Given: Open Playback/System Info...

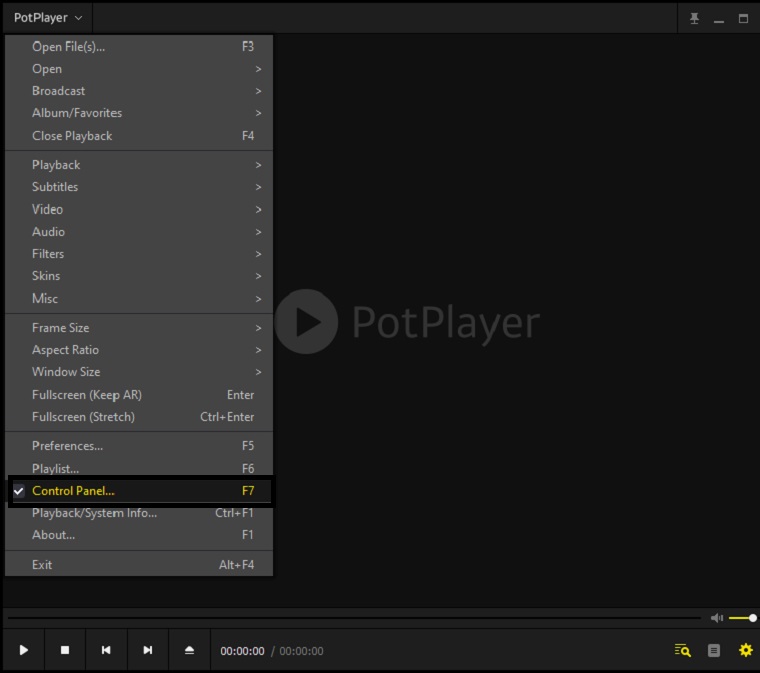Looking at the screenshot, I should point(139,513).
